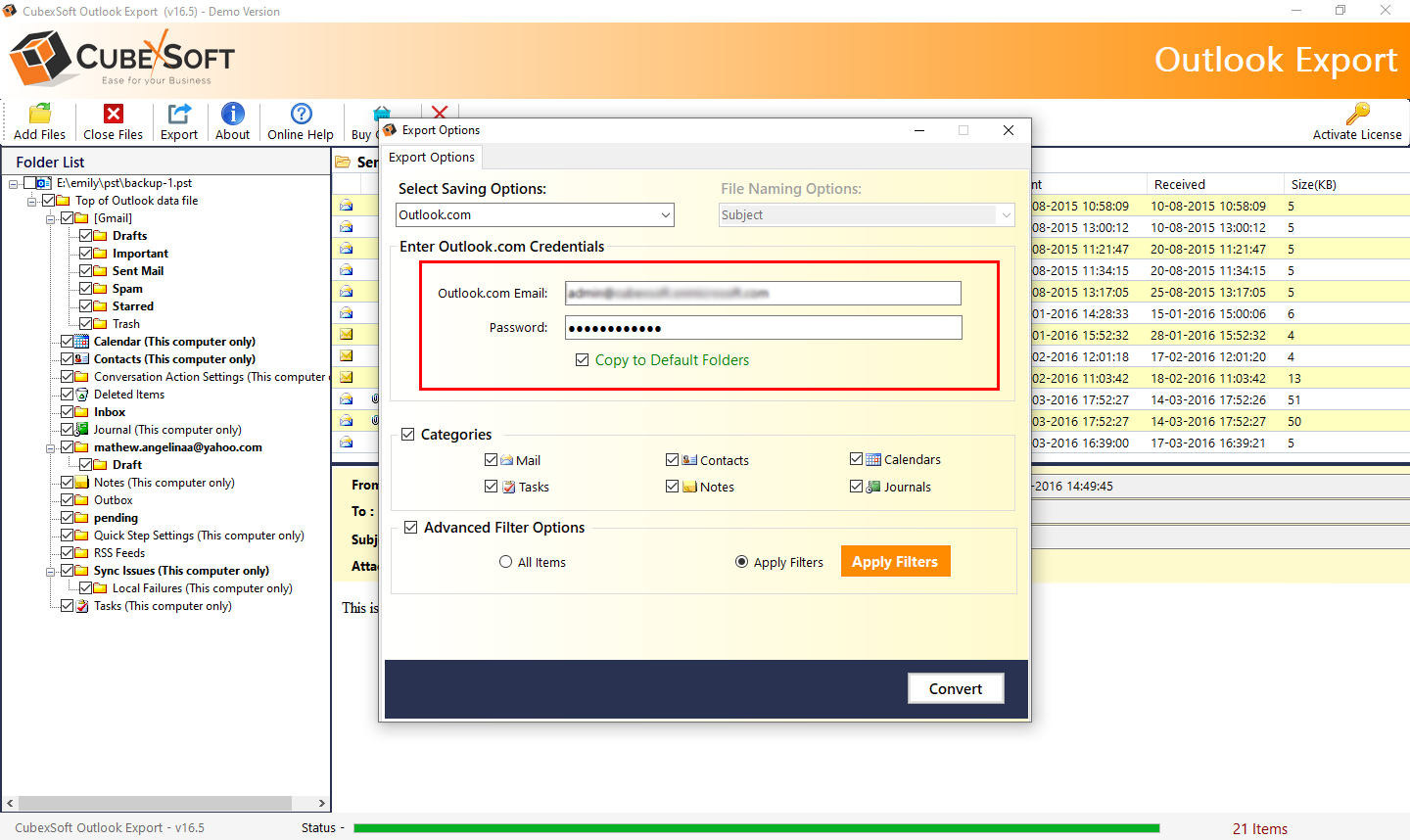Select the pending folder in tree
1410x840 pixels.
[x=116, y=518]
